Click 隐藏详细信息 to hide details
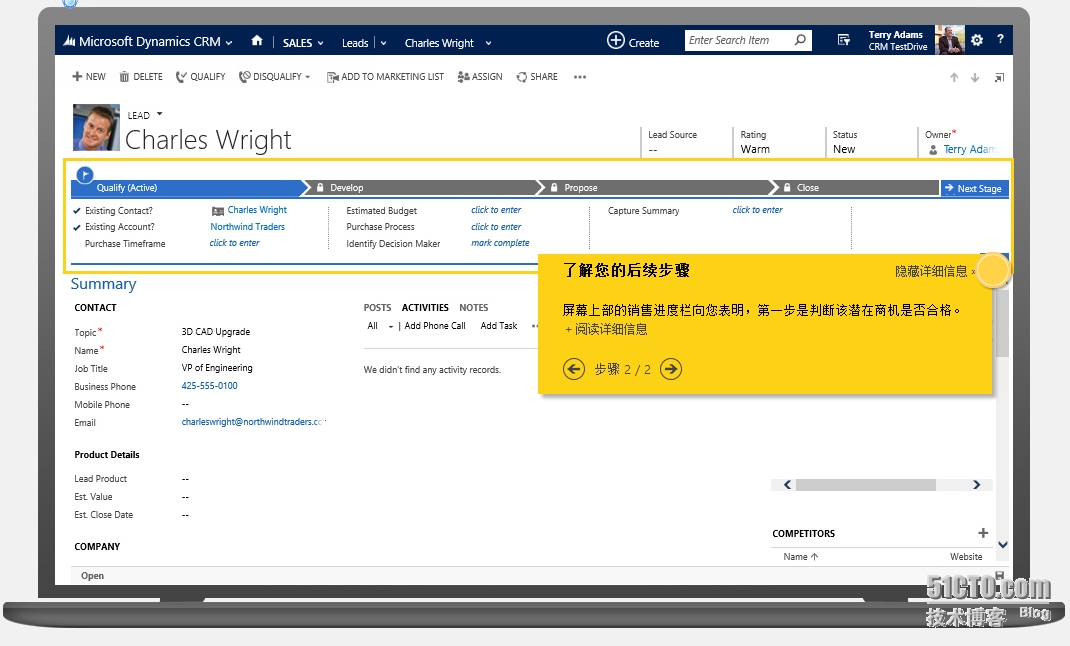Viewport: 1070px width, 646px height. click(931, 271)
